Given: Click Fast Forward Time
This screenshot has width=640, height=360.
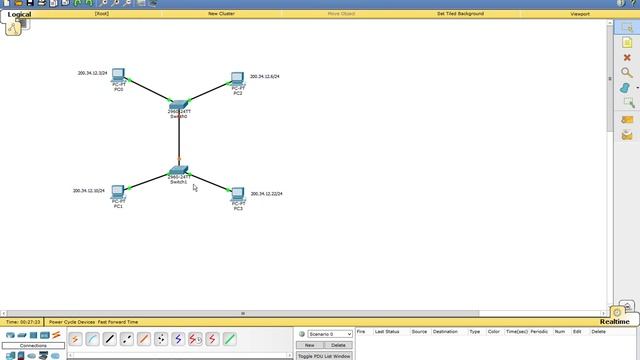Looking at the screenshot, I should 118,322.
